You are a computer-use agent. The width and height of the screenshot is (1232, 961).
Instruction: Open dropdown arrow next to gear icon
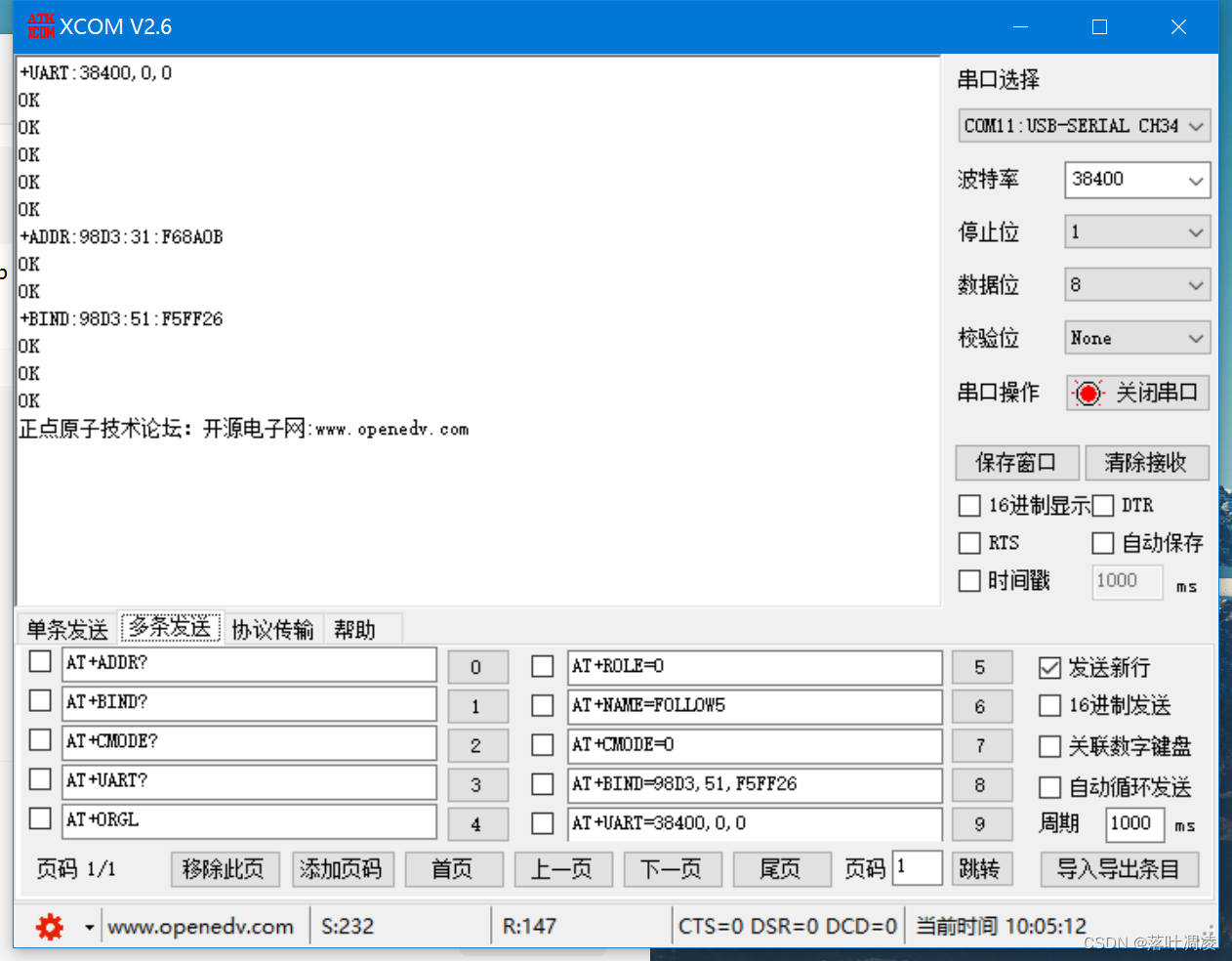(89, 927)
